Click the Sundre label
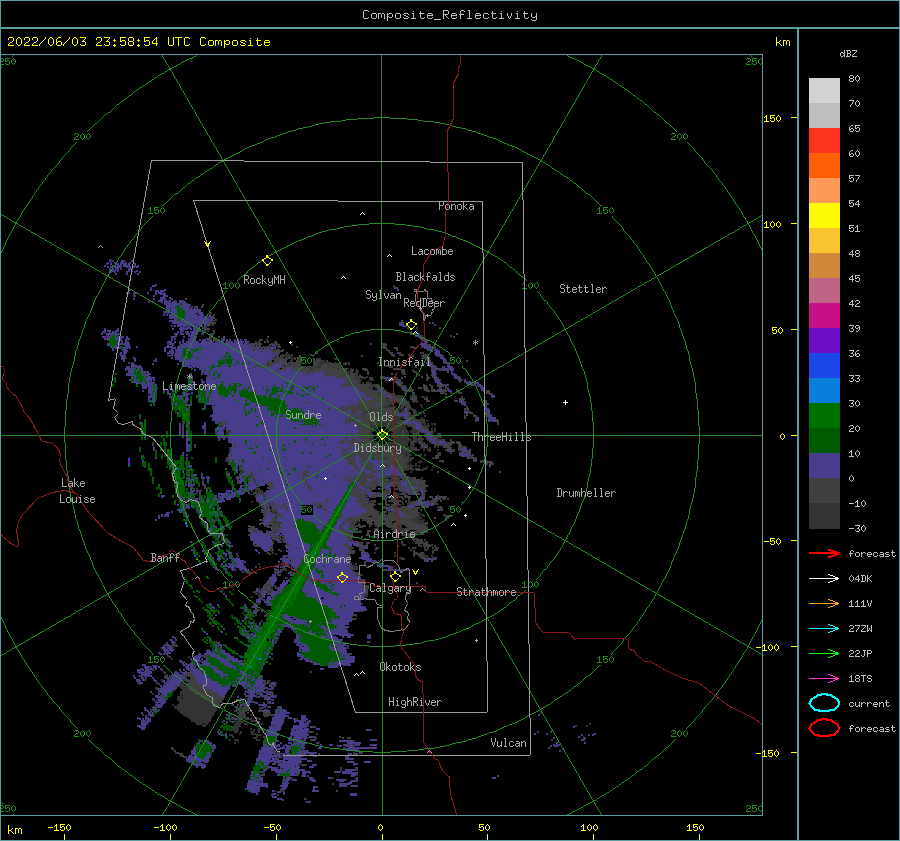Screen dimensions: 900x841 [x=303, y=414]
